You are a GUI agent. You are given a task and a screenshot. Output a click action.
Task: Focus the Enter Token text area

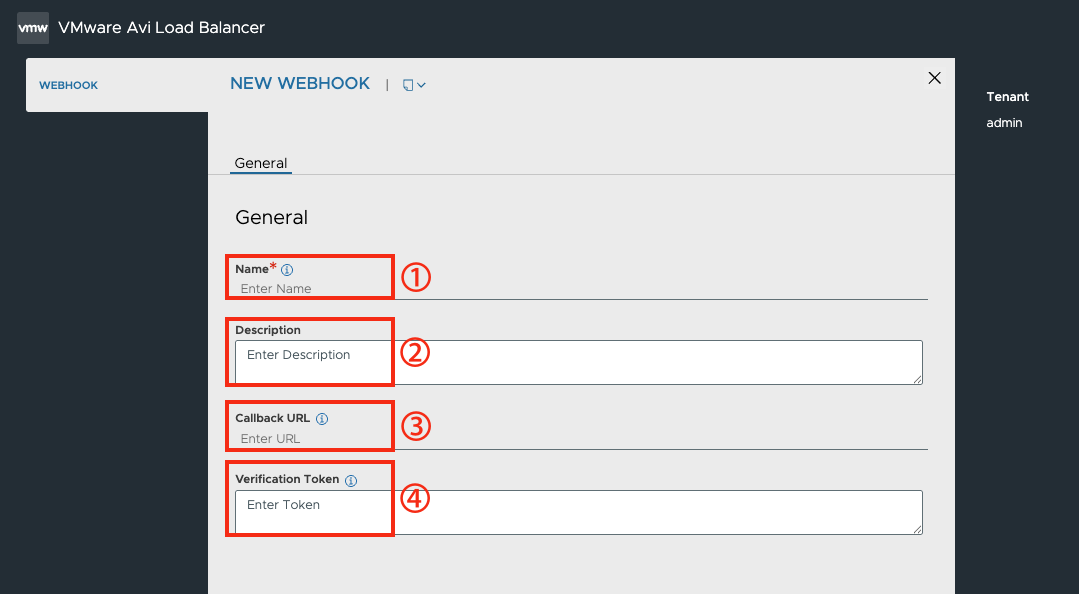pyautogui.click(x=579, y=512)
